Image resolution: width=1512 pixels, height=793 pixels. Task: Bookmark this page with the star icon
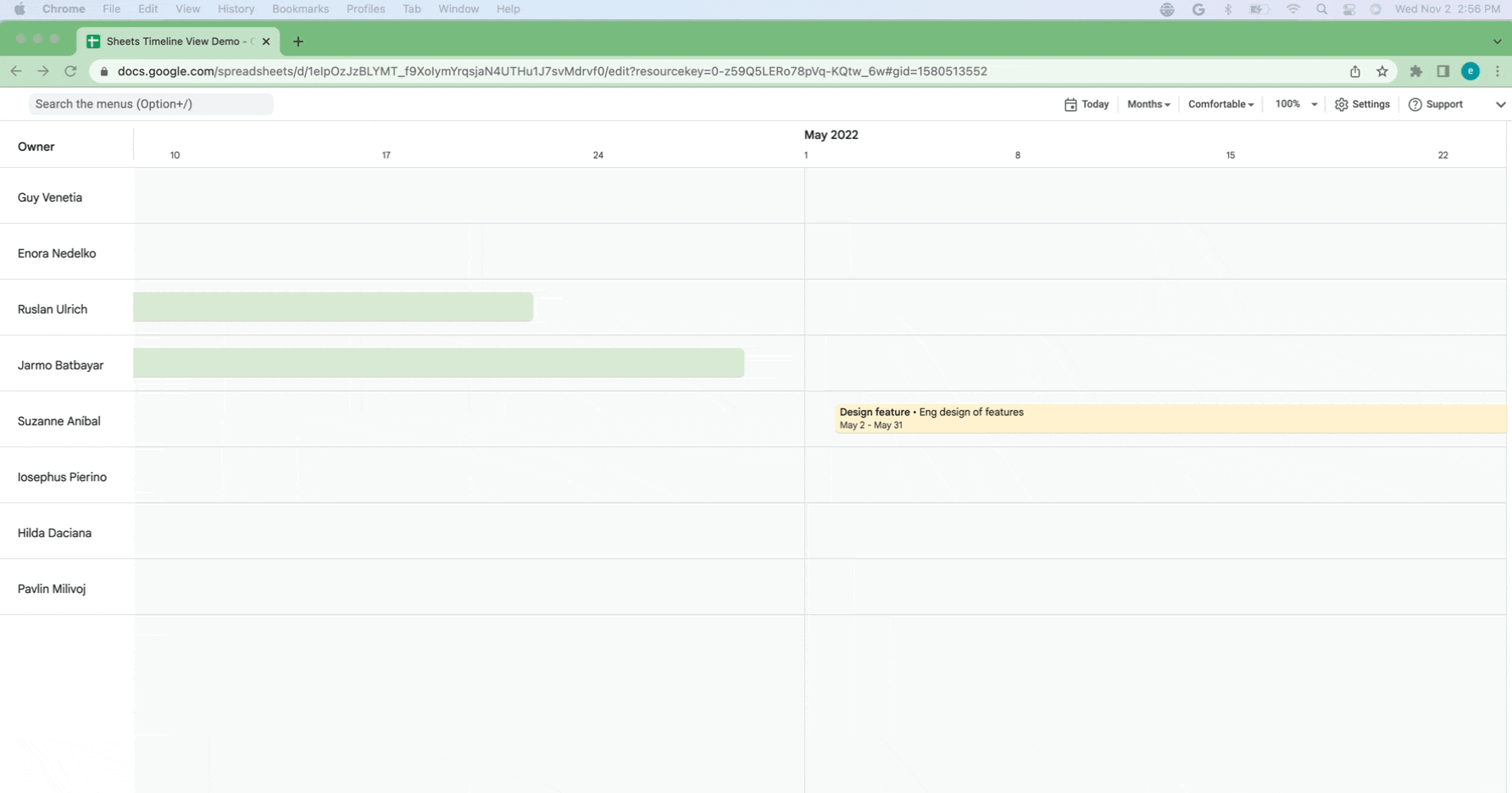coord(1382,71)
